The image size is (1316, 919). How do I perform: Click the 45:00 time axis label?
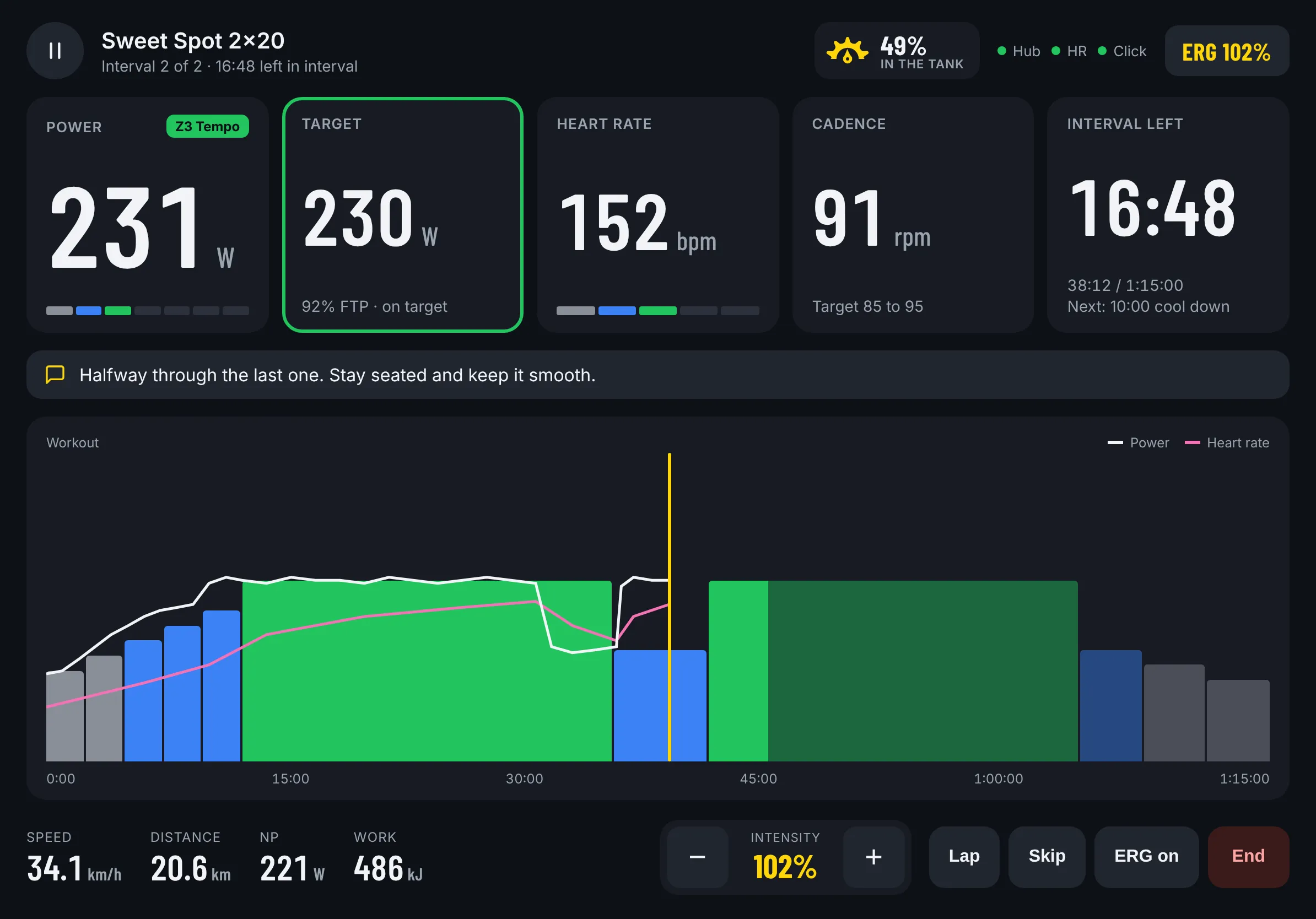click(x=758, y=779)
